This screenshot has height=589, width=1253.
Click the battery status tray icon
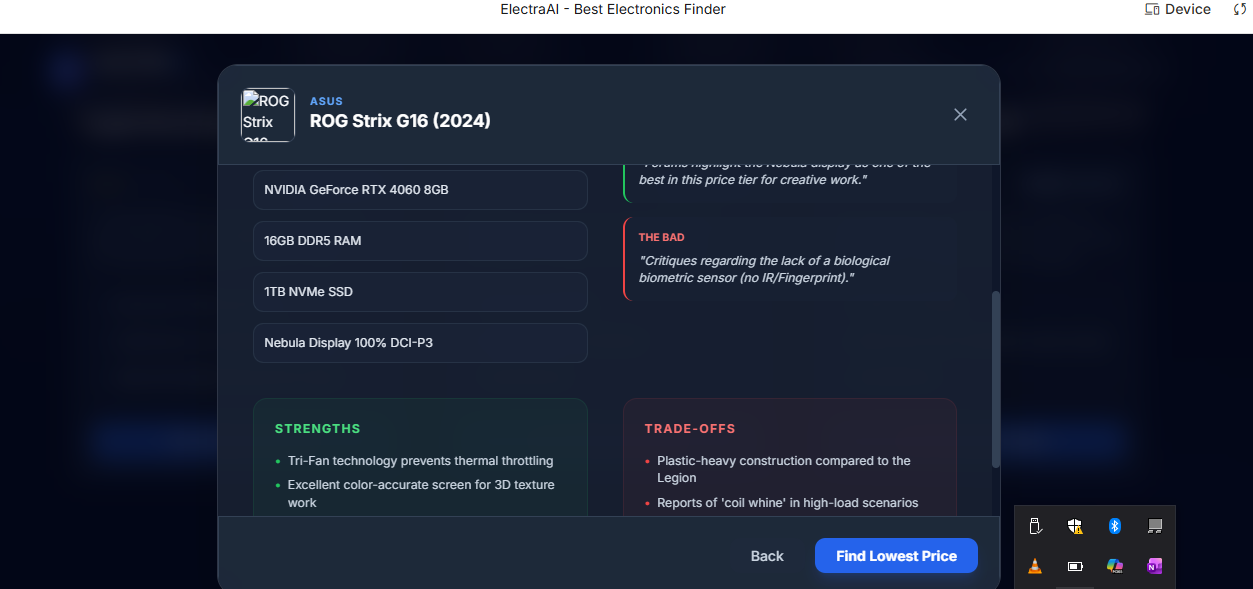pos(1075,566)
